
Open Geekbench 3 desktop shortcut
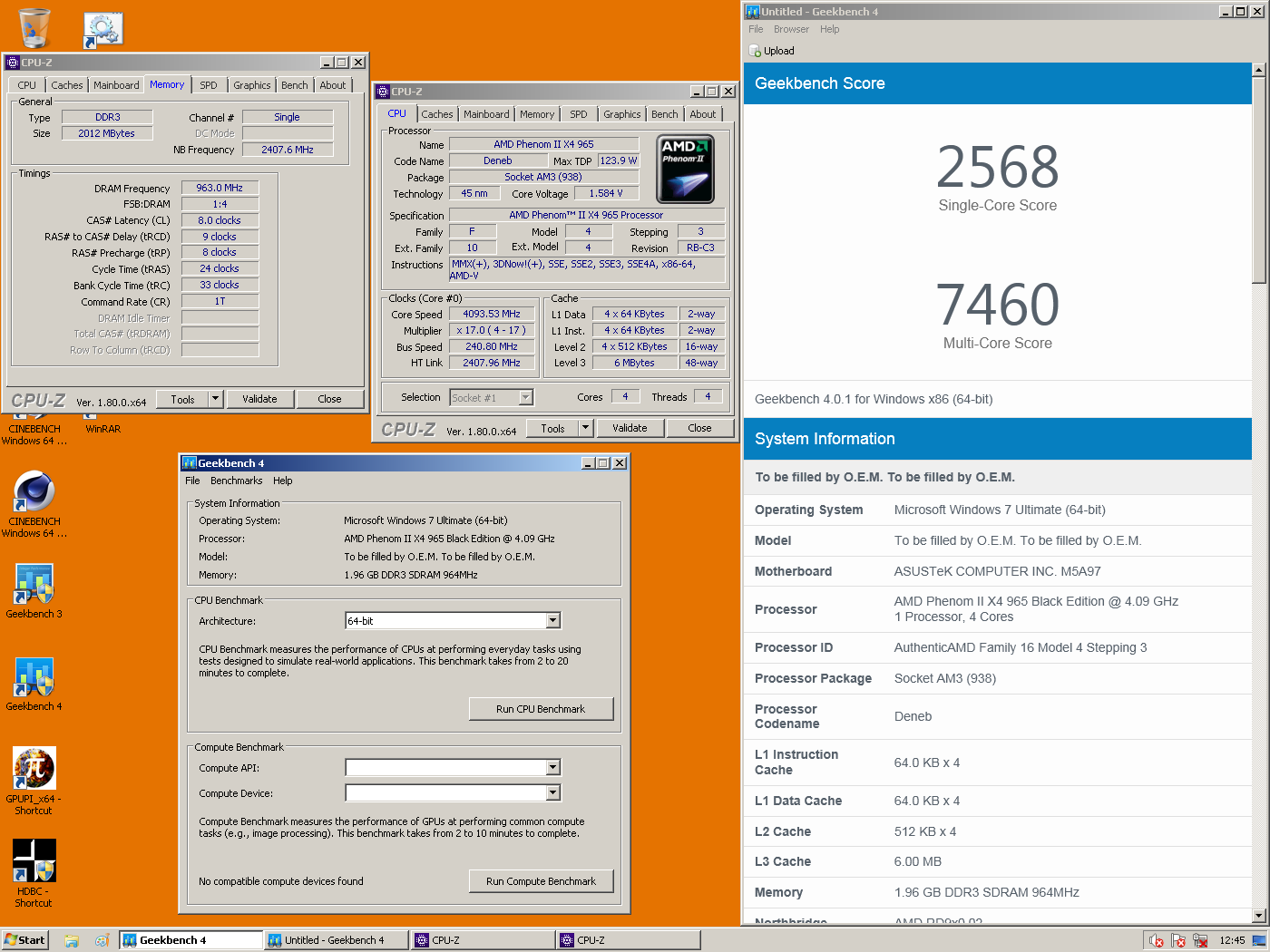[34, 585]
